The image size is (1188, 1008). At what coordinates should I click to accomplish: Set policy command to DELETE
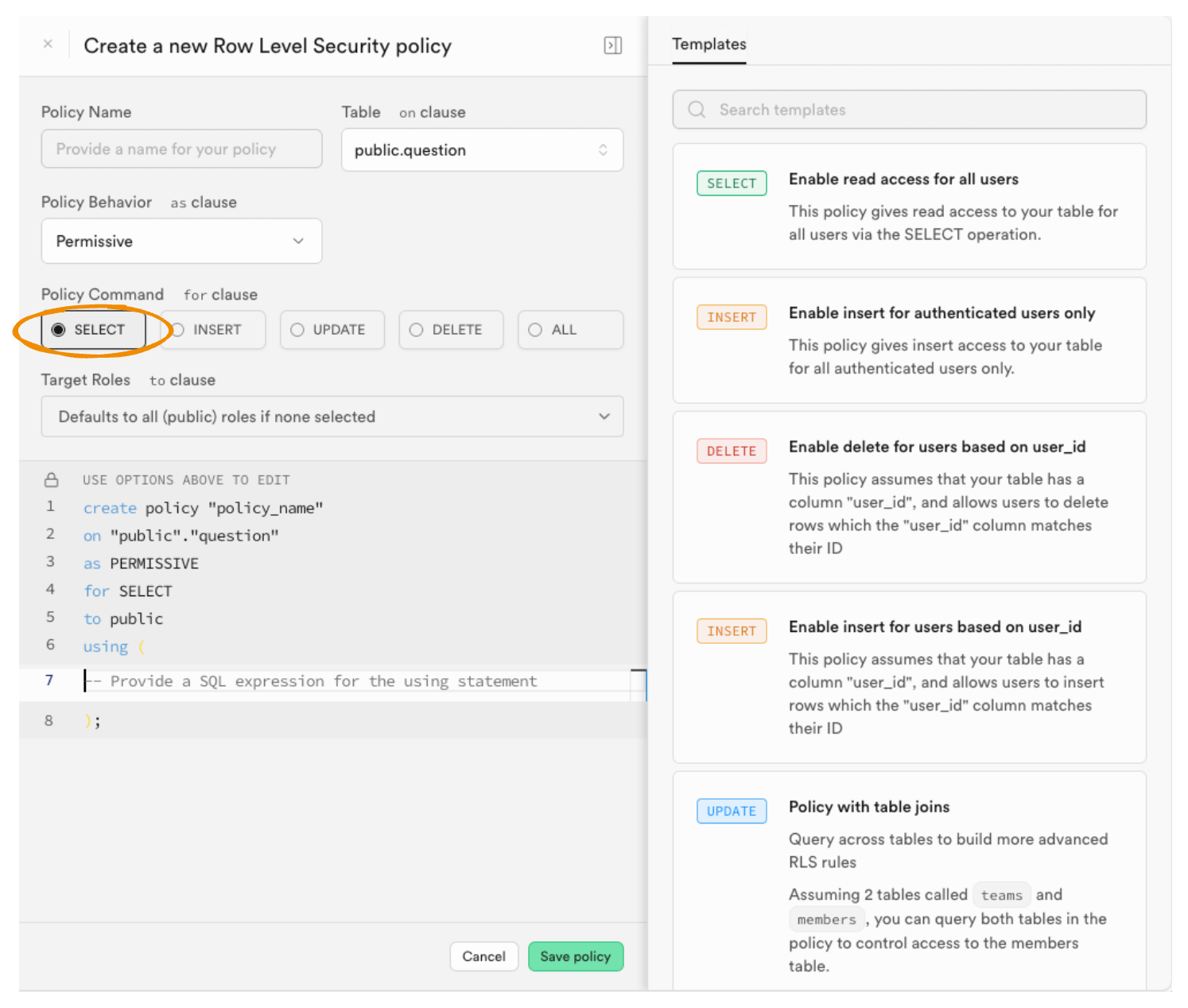(x=451, y=330)
